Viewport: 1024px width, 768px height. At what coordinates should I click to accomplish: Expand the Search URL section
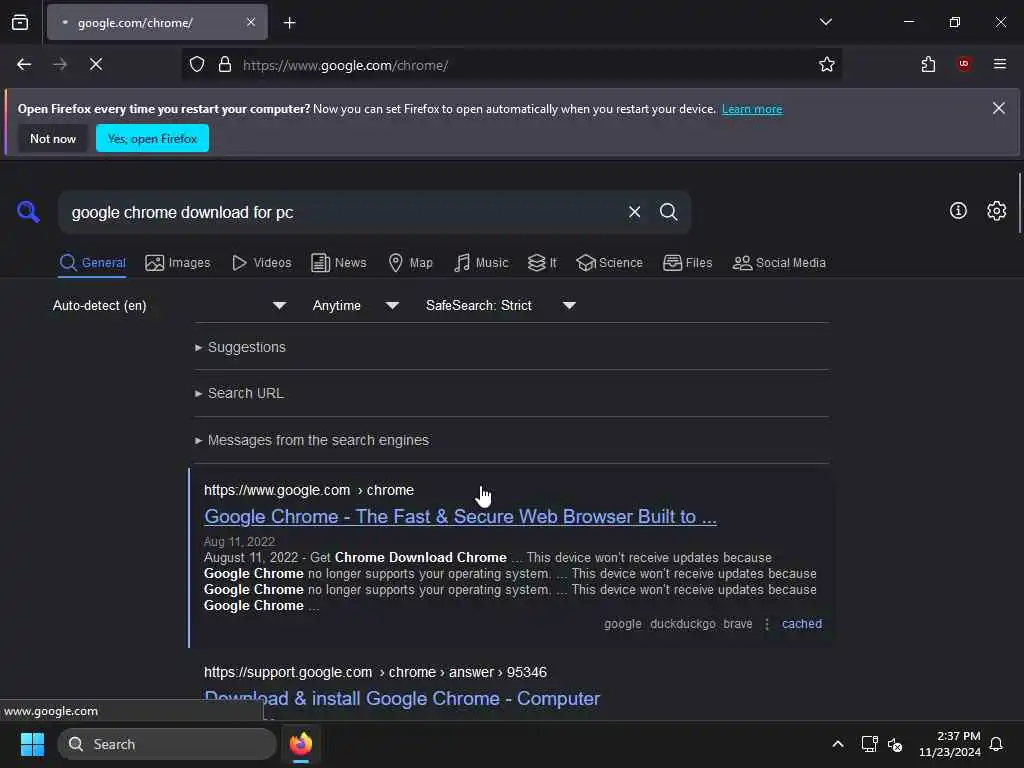(x=240, y=393)
